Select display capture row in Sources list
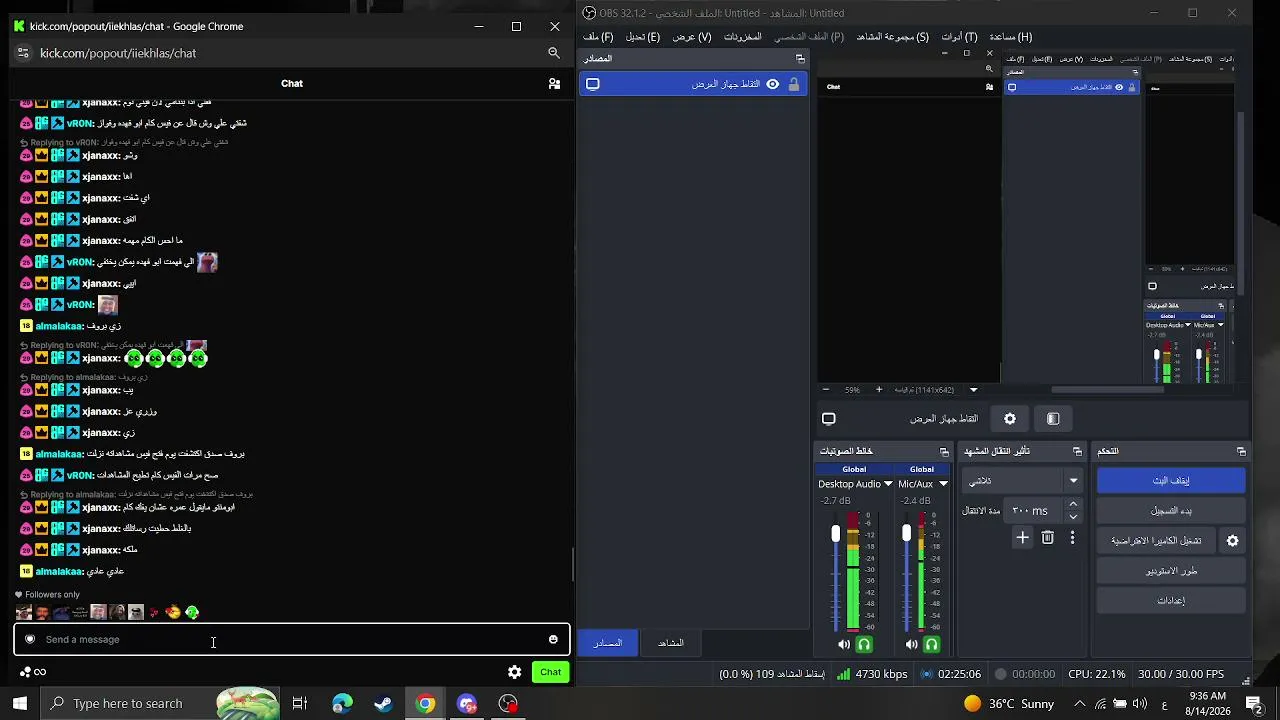1280x720 pixels. pos(693,85)
